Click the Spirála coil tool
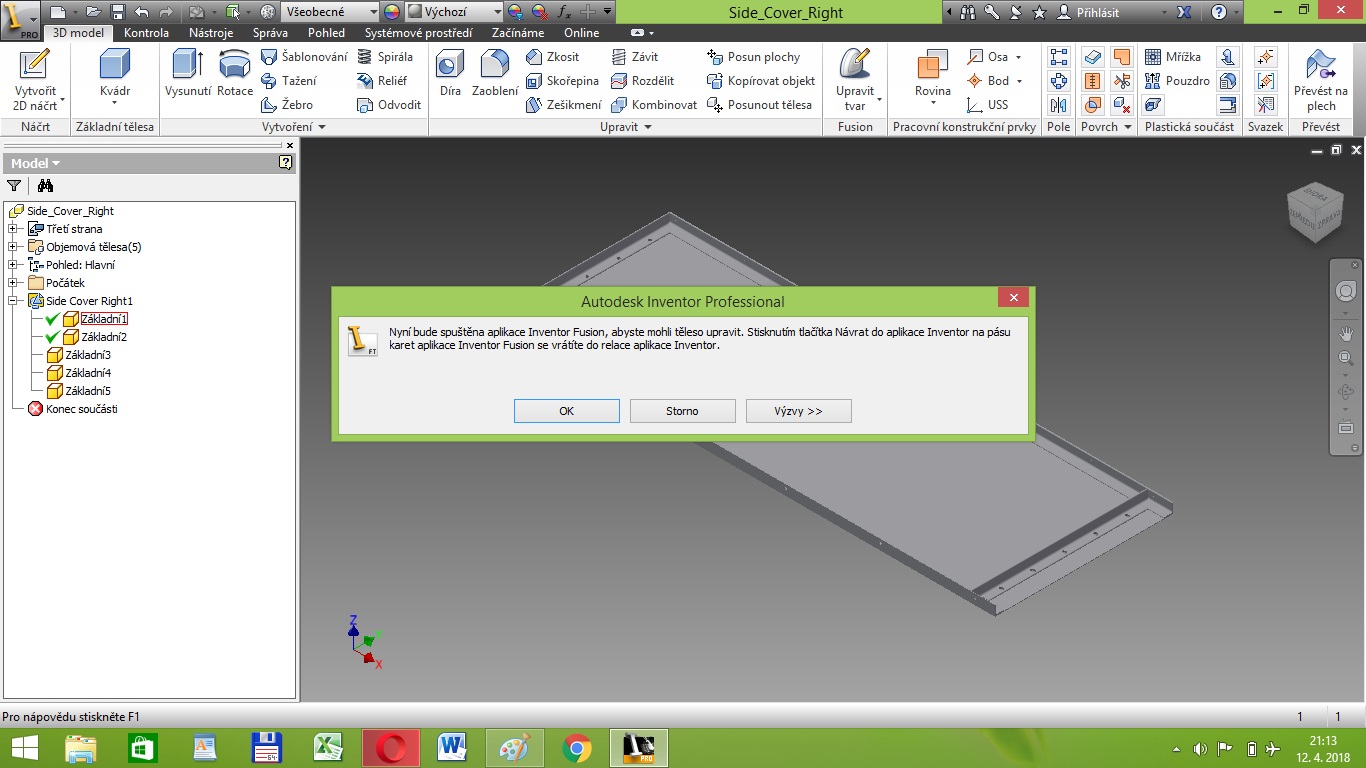The width and height of the screenshot is (1366, 768). point(385,57)
